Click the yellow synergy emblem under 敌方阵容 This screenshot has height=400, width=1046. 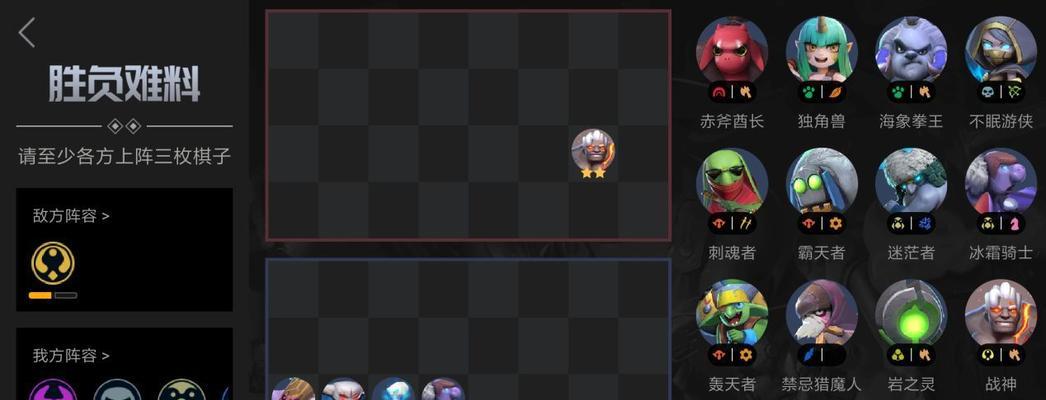point(53,263)
